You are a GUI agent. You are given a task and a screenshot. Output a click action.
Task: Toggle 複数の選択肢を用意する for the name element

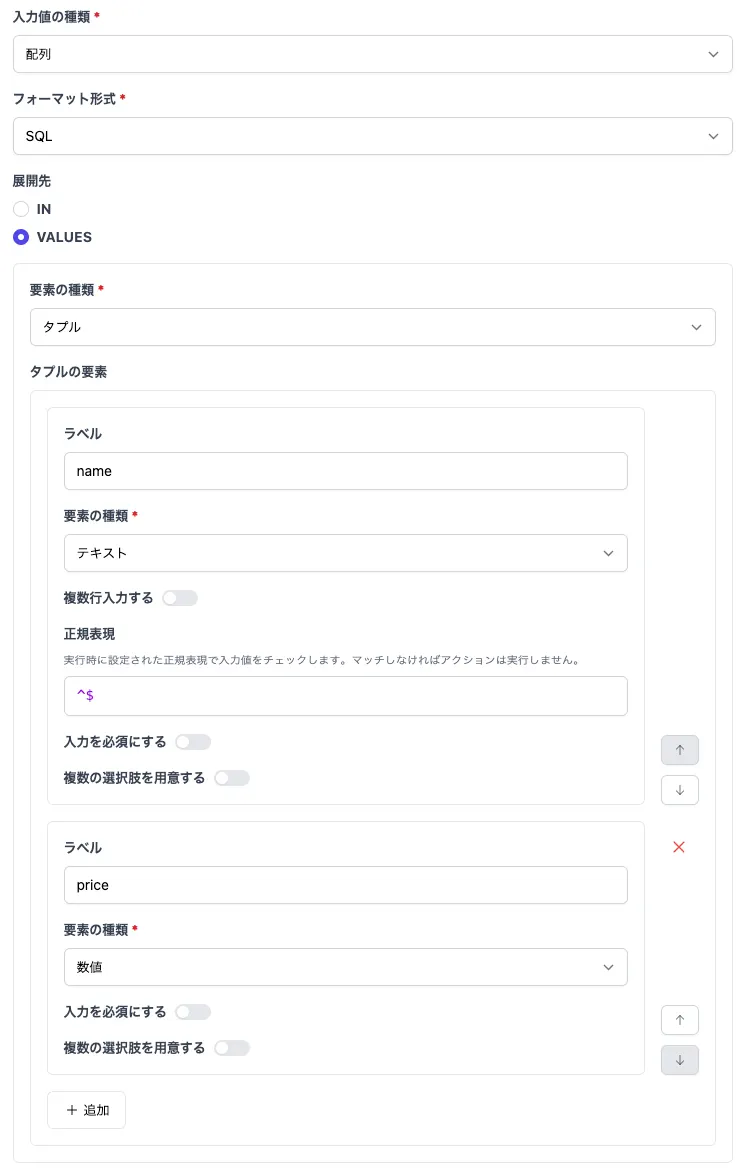click(231, 778)
